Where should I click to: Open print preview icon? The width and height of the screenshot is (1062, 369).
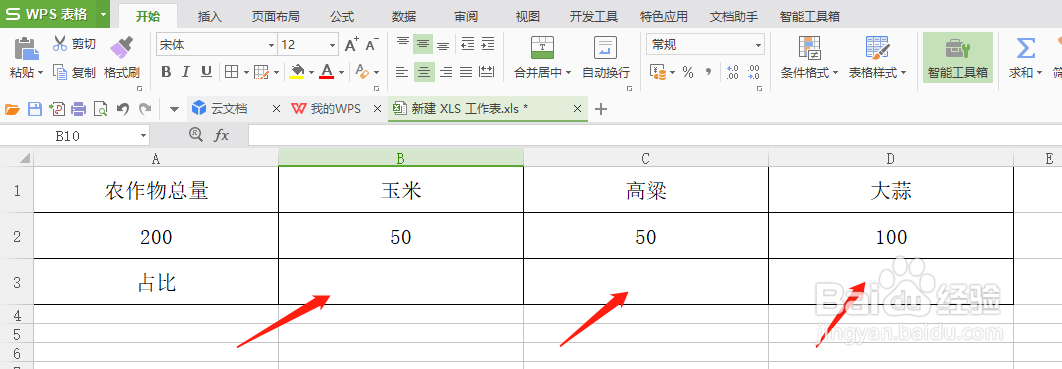pyautogui.click(x=100, y=108)
